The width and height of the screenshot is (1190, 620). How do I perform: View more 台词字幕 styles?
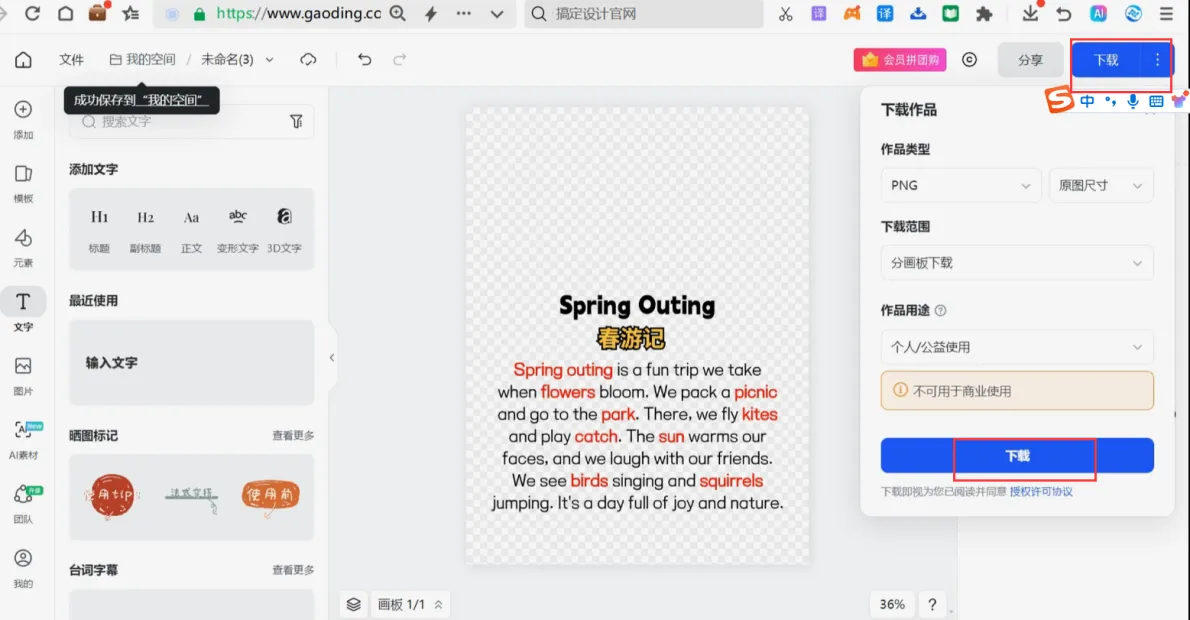(293, 570)
